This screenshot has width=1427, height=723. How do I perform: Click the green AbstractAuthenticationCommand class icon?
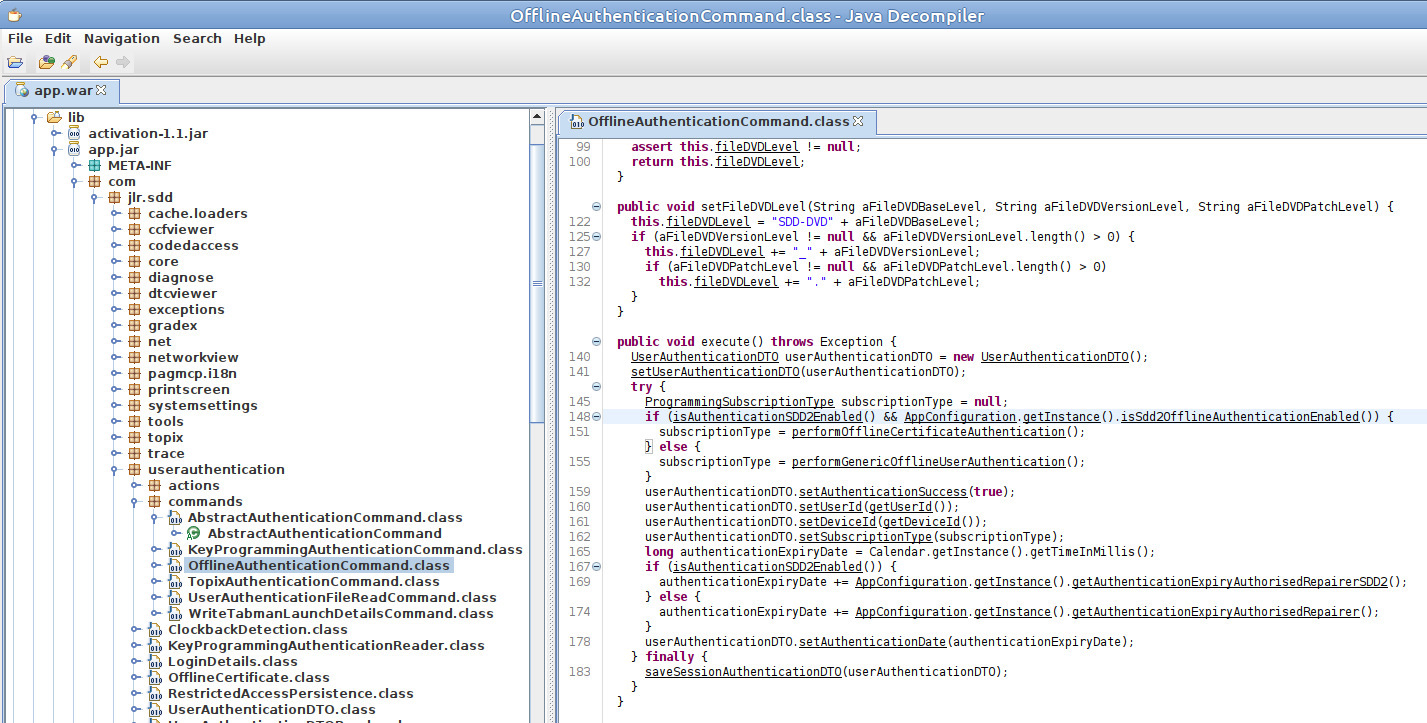pos(194,534)
